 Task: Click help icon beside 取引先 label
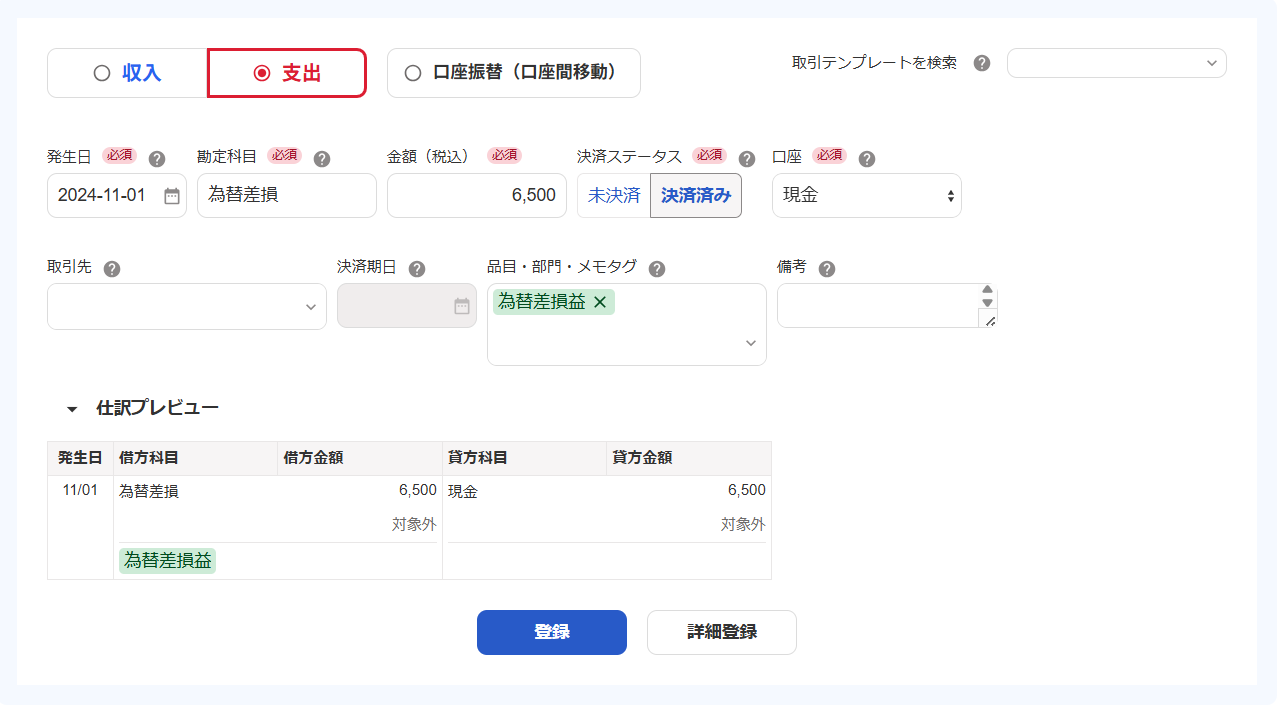[112, 269]
